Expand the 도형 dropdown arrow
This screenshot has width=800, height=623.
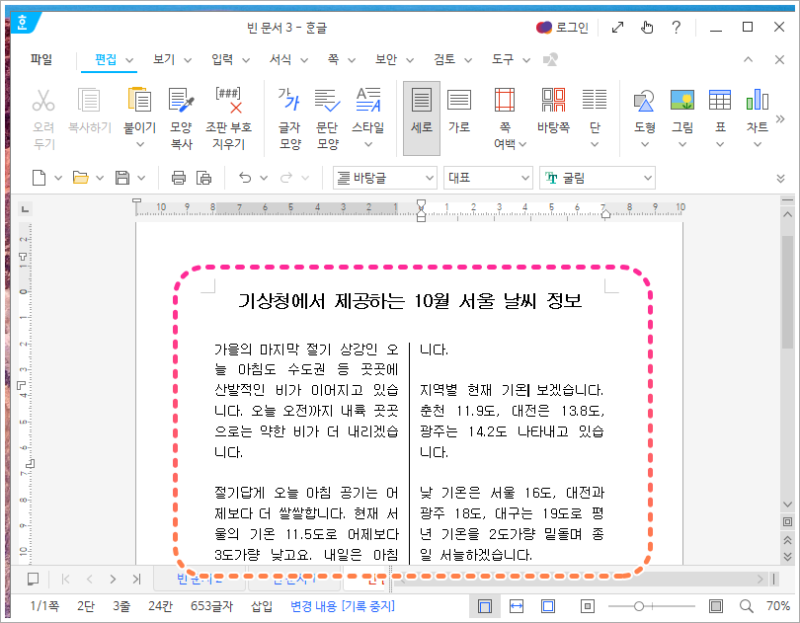645,145
